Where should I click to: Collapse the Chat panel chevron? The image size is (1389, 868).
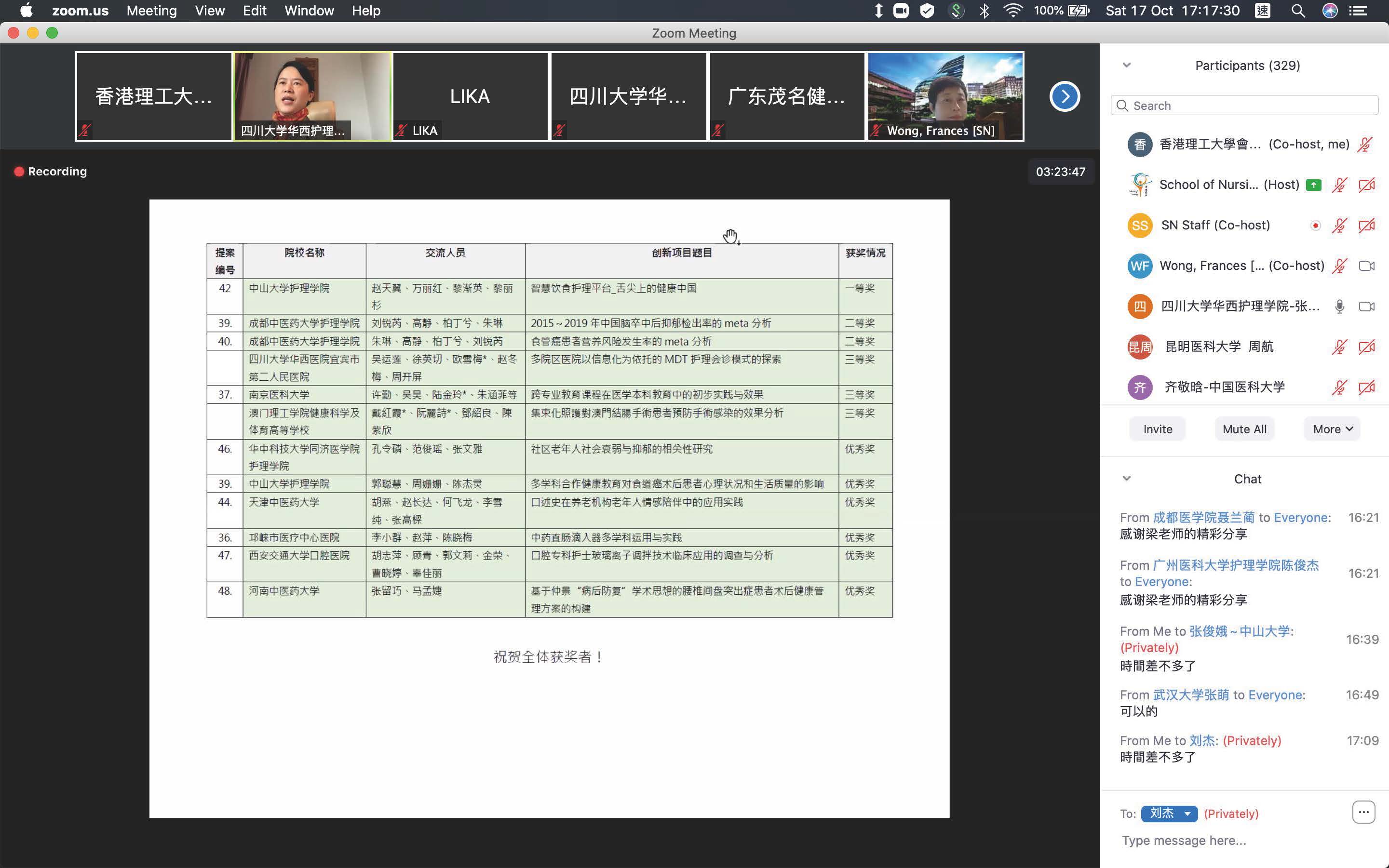[x=1127, y=478]
